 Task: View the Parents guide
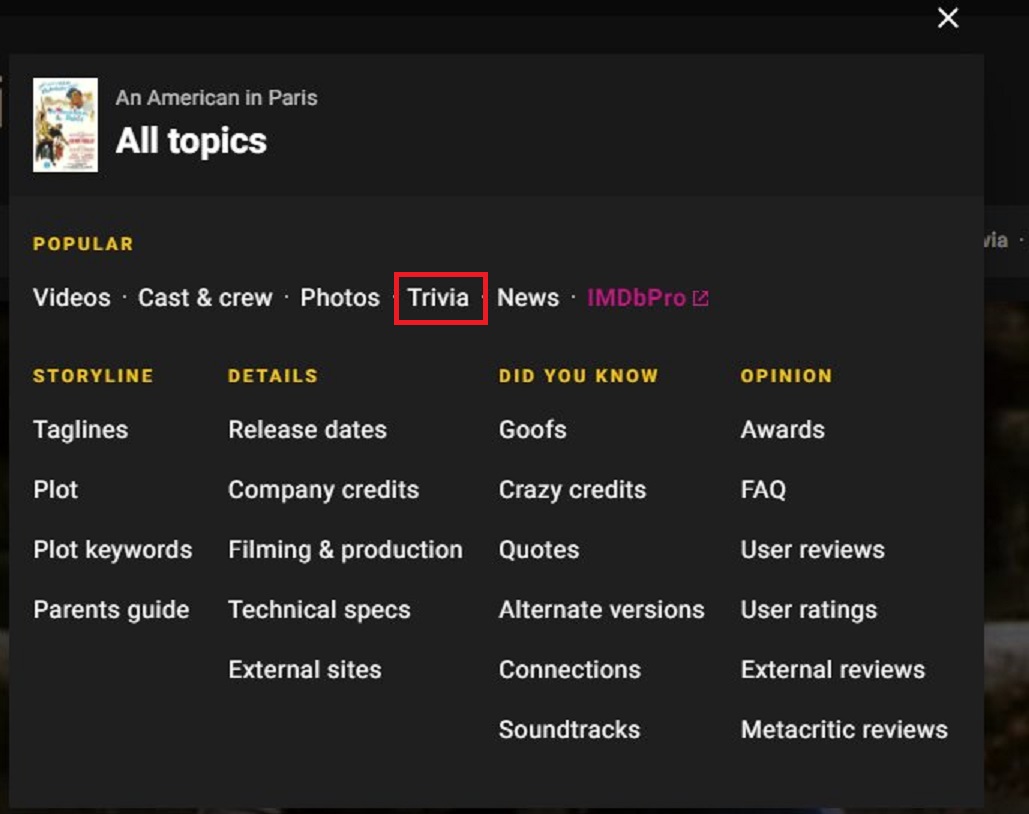pos(111,610)
